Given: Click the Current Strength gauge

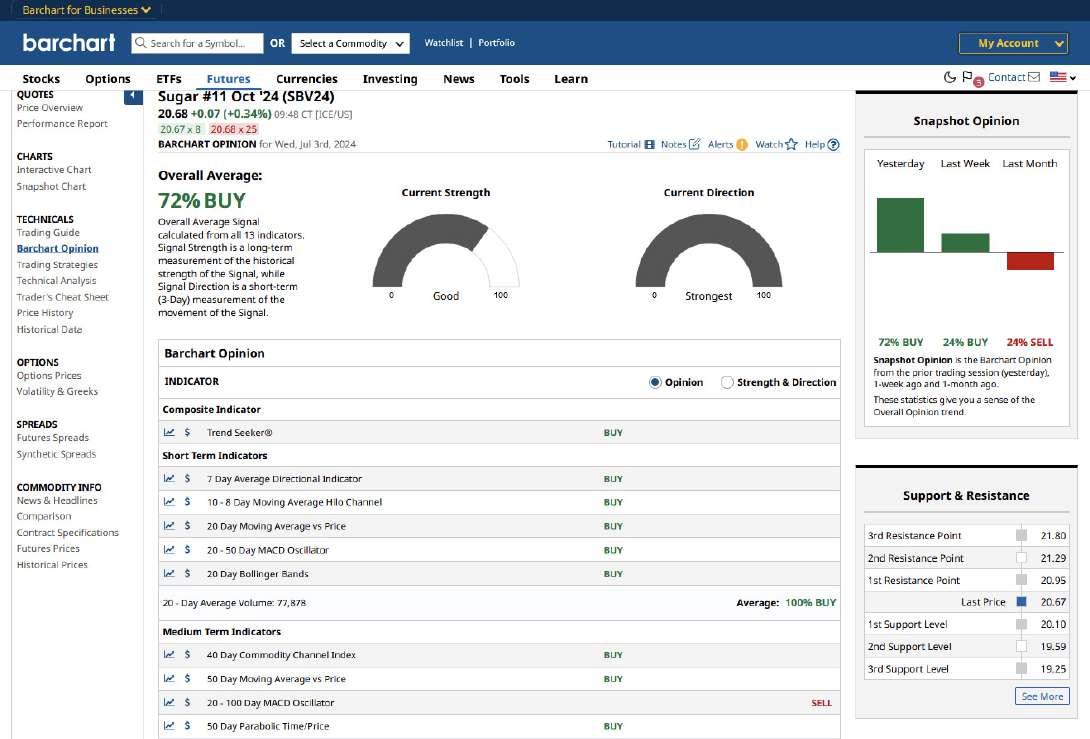Looking at the screenshot, I should pyautogui.click(x=446, y=250).
